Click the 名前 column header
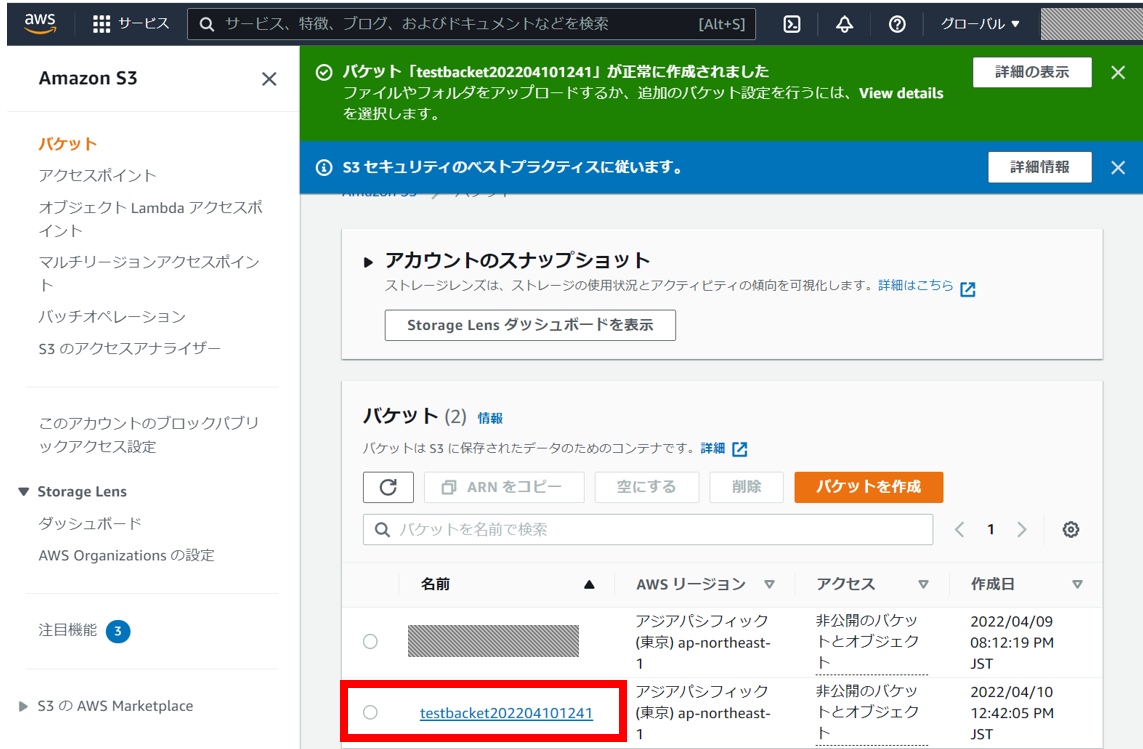The height and width of the screenshot is (749, 1143). pos(435,584)
